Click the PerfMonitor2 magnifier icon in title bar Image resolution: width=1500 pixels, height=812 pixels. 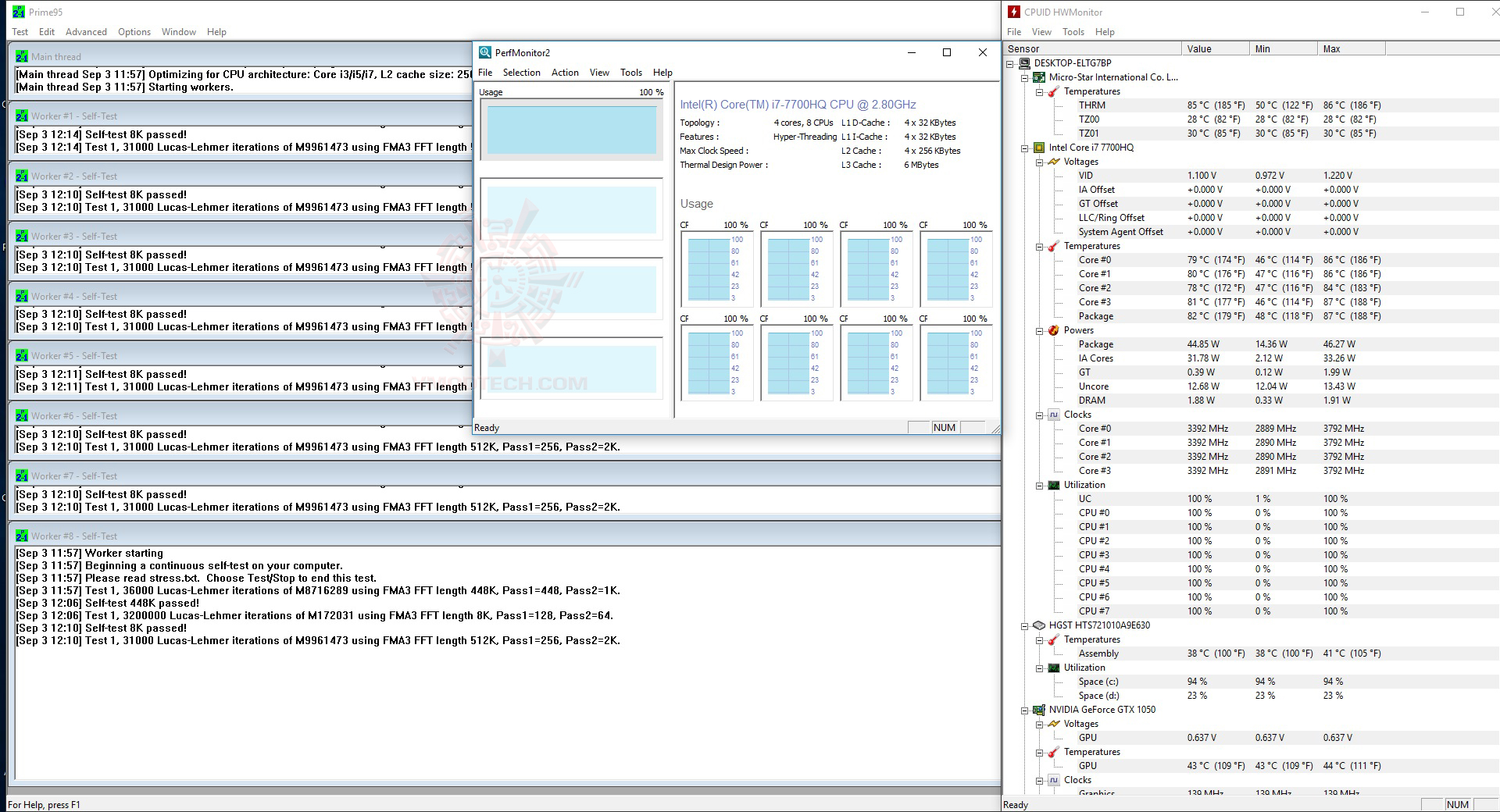coord(485,52)
